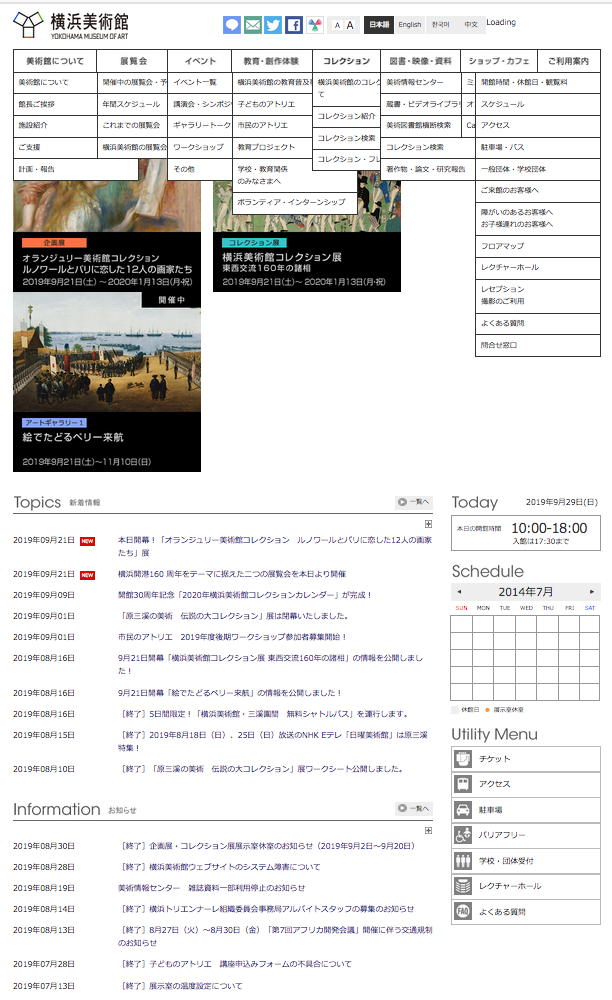Click the green mail envelope icon
612x1000 pixels.
252,25
